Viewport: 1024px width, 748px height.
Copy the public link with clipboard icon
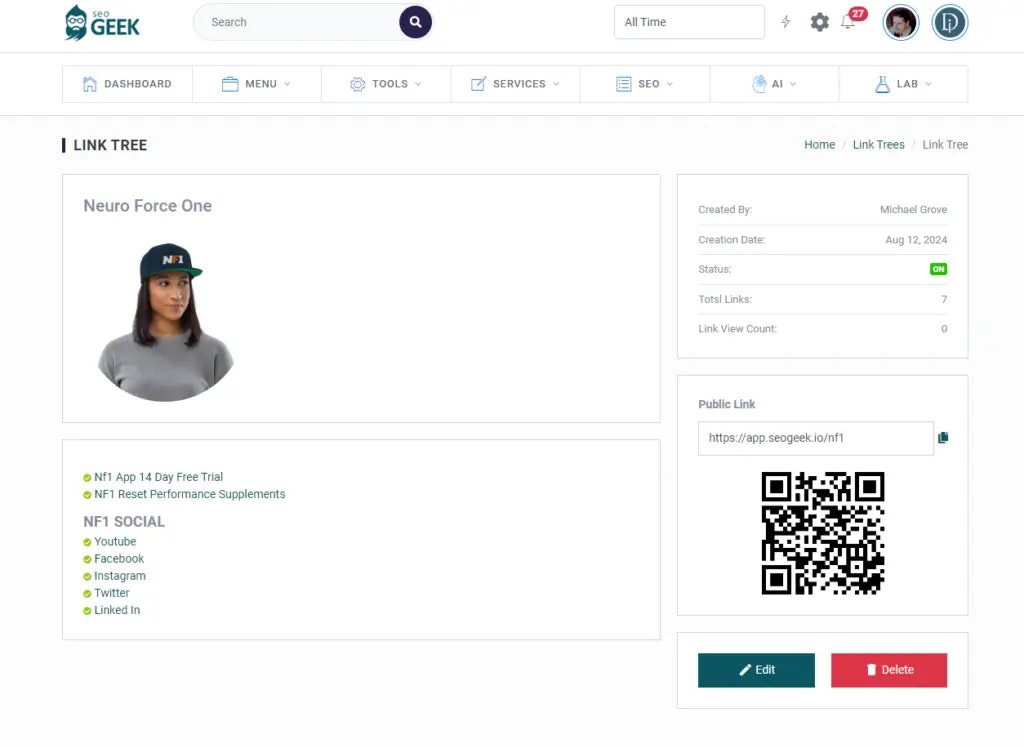coord(943,438)
